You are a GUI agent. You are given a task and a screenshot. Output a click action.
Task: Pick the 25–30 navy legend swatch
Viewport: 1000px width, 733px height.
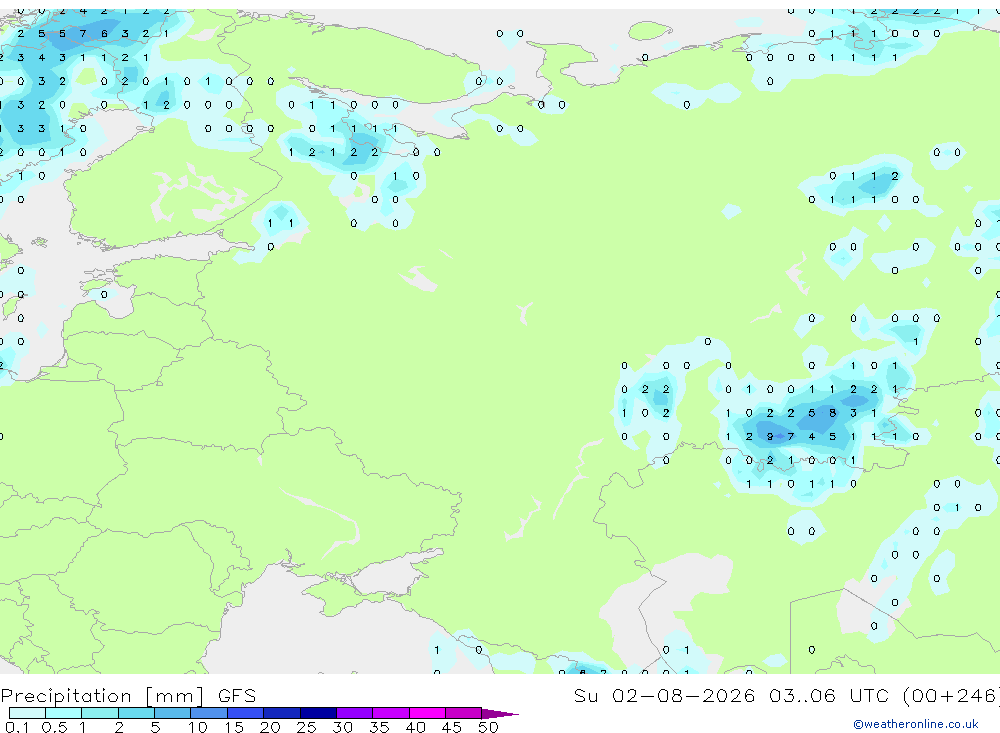[x=318, y=713]
